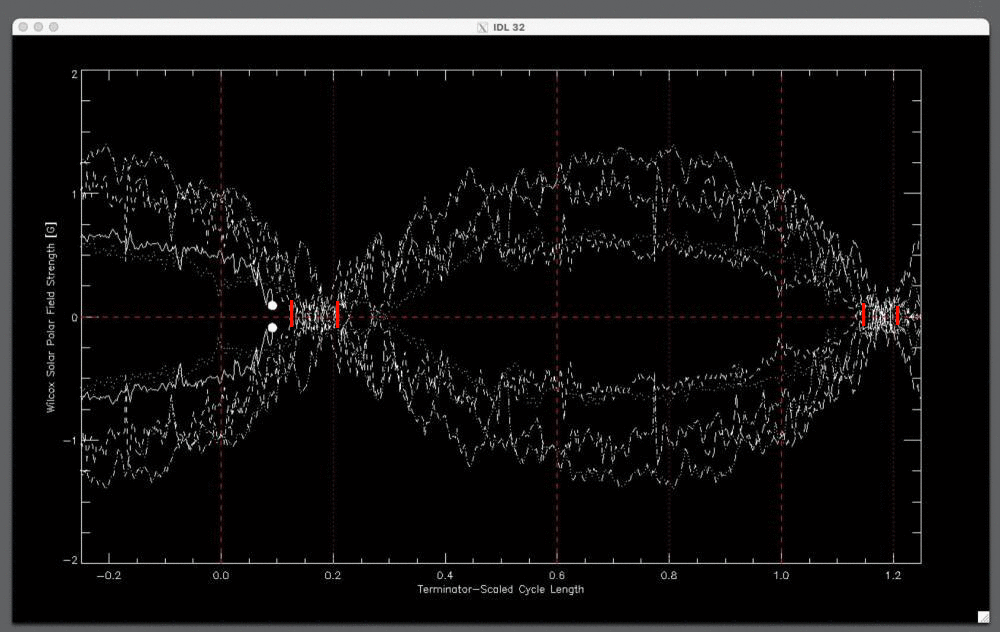Click the window resize grip in the corner

[x=983, y=617]
